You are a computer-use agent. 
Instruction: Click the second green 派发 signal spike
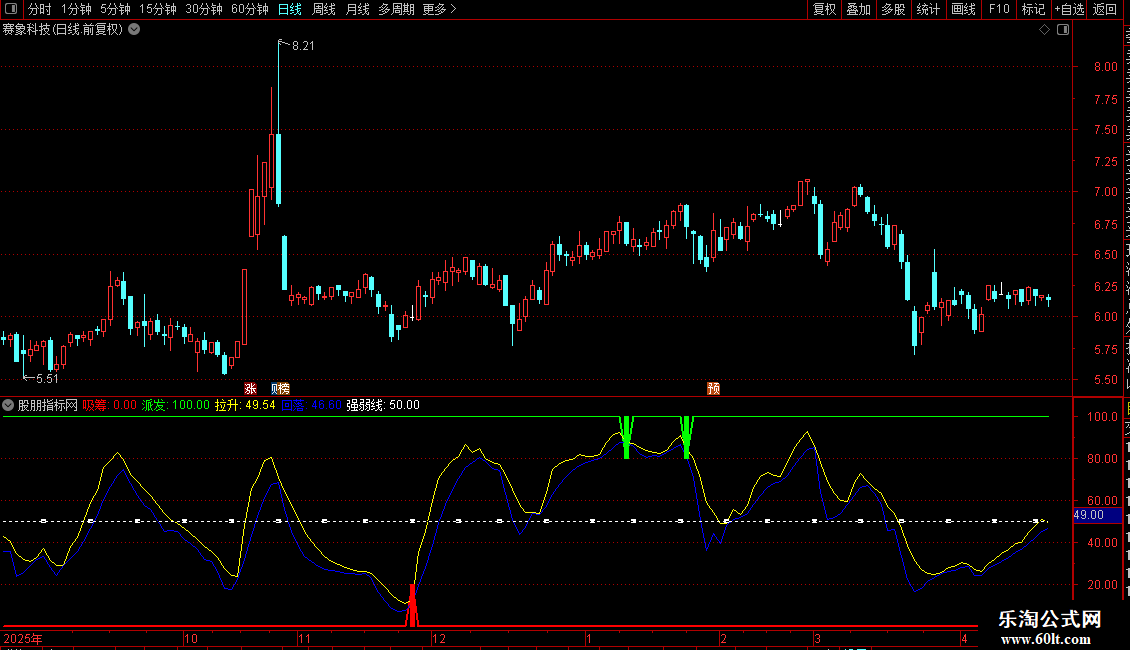(x=687, y=437)
